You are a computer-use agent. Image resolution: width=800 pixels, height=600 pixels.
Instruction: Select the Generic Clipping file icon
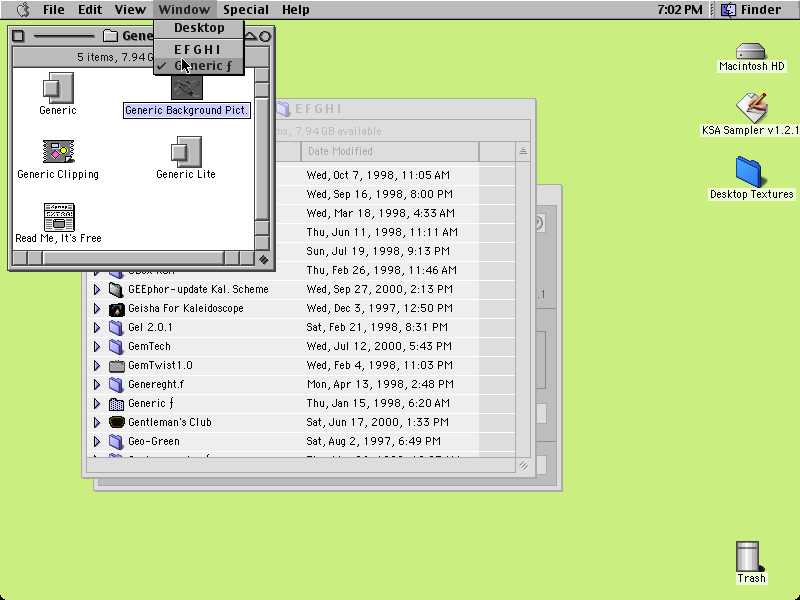(x=58, y=152)
